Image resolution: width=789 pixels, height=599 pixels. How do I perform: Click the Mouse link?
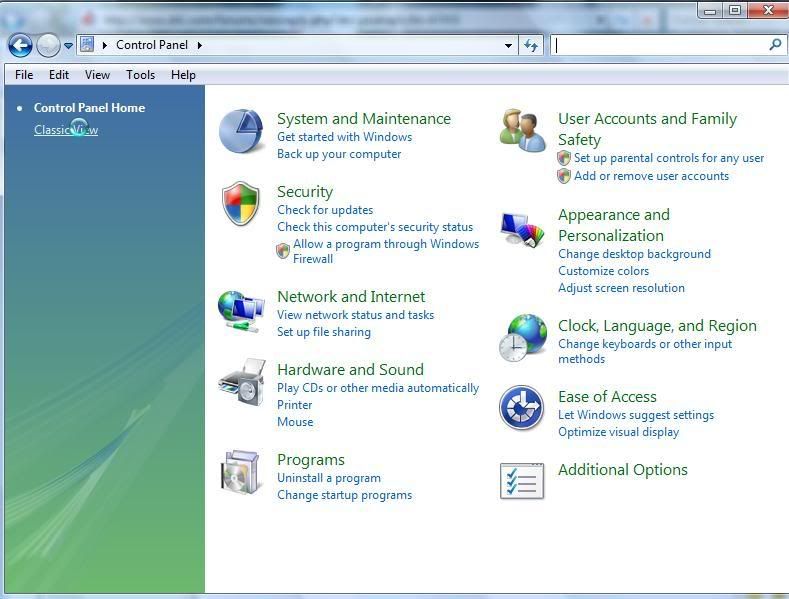click(x=295, y=422)
